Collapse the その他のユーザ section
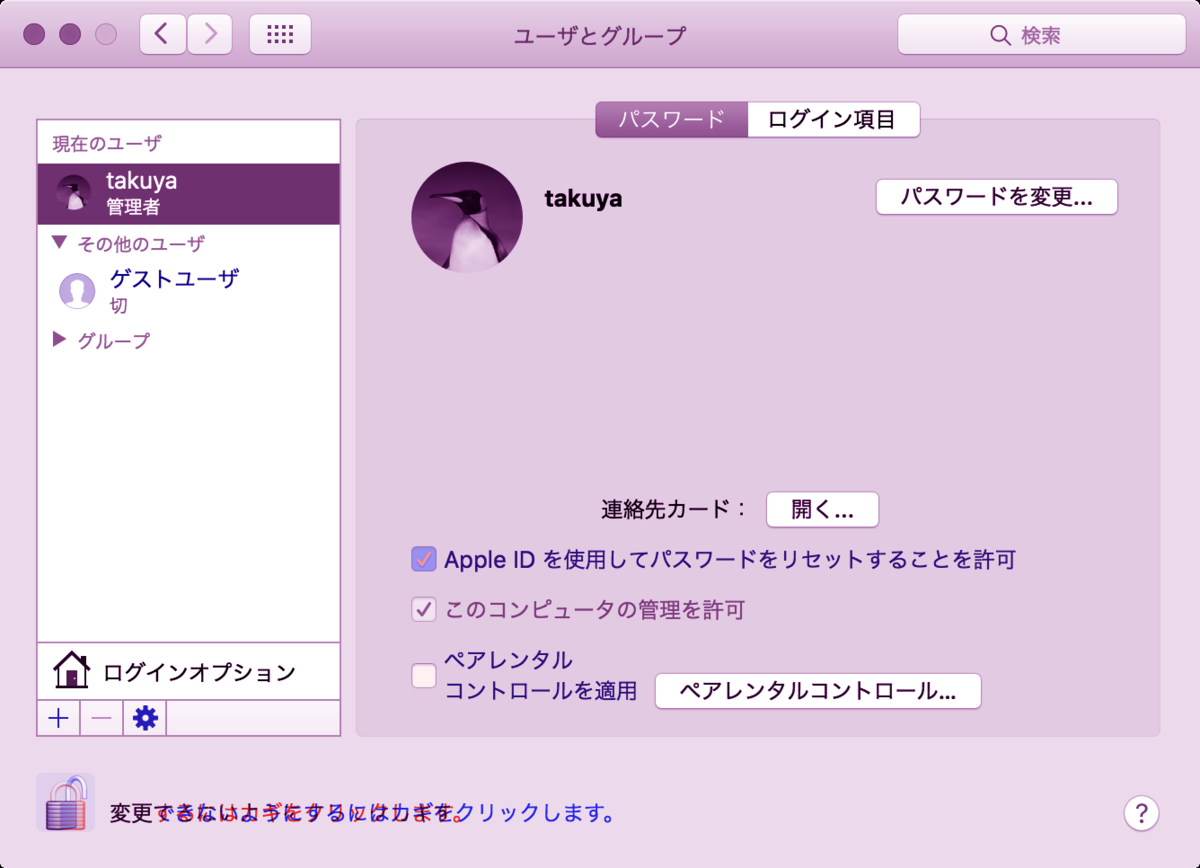Screen dimensions: 1200x868 58,243
